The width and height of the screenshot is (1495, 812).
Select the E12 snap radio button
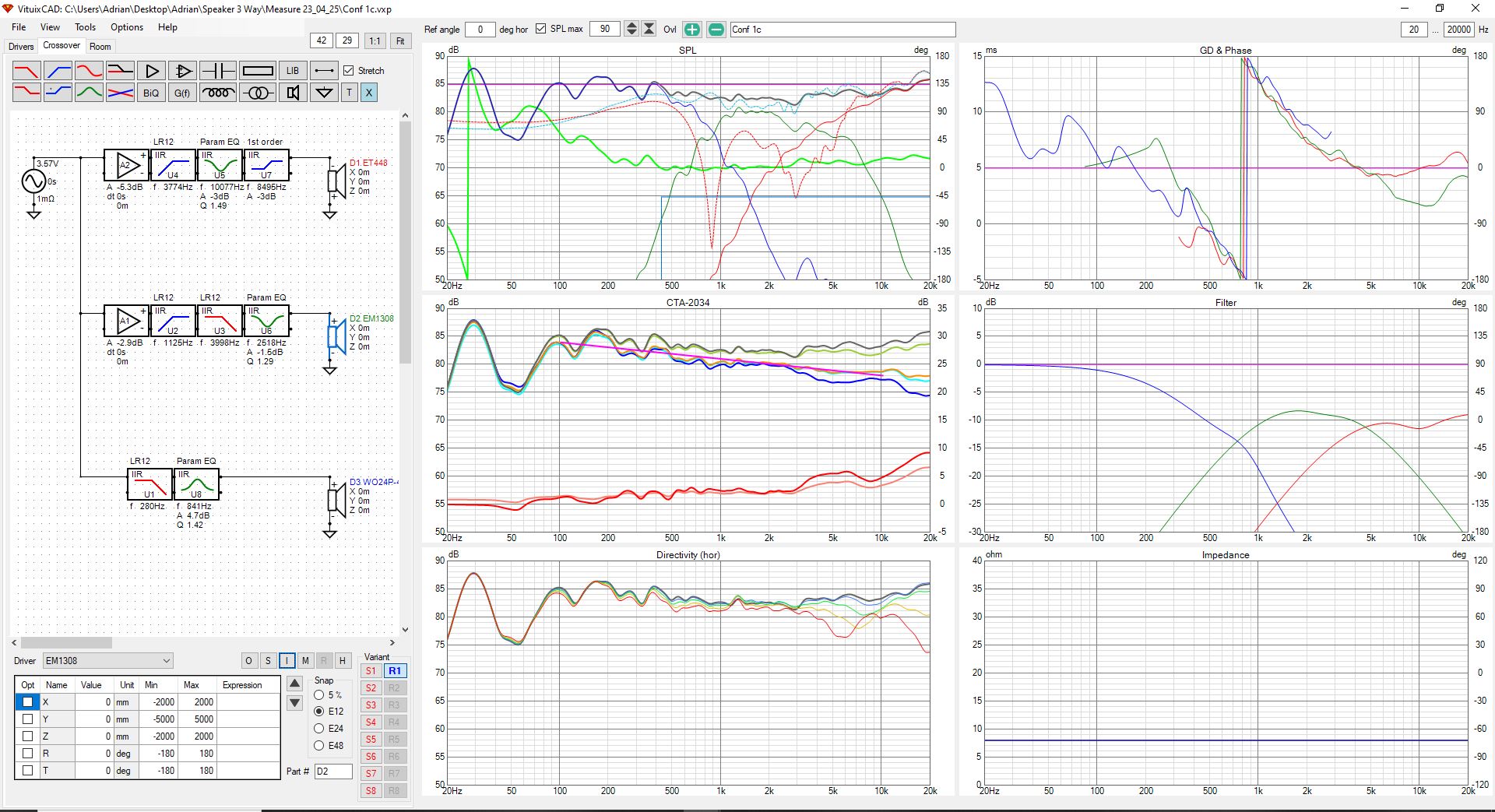point(319,712)
